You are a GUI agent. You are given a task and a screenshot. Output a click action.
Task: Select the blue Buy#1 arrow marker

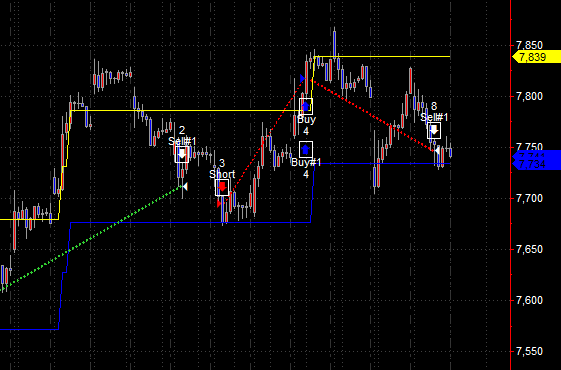pyautogui.click(x=306, y=149)
